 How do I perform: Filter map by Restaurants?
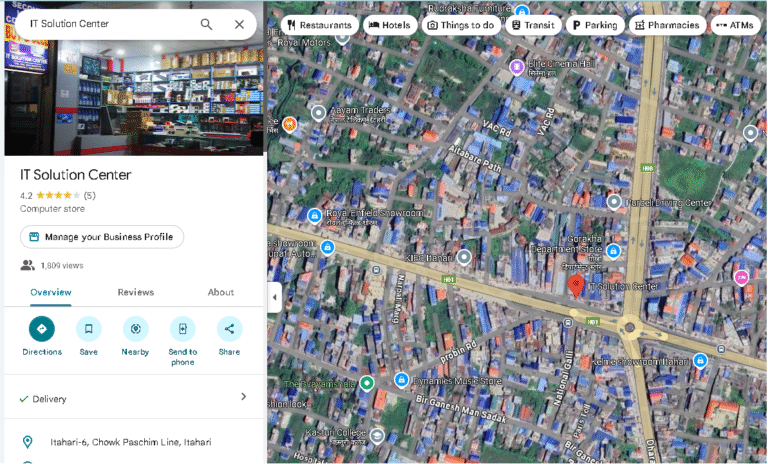click(x=318, y=25)
